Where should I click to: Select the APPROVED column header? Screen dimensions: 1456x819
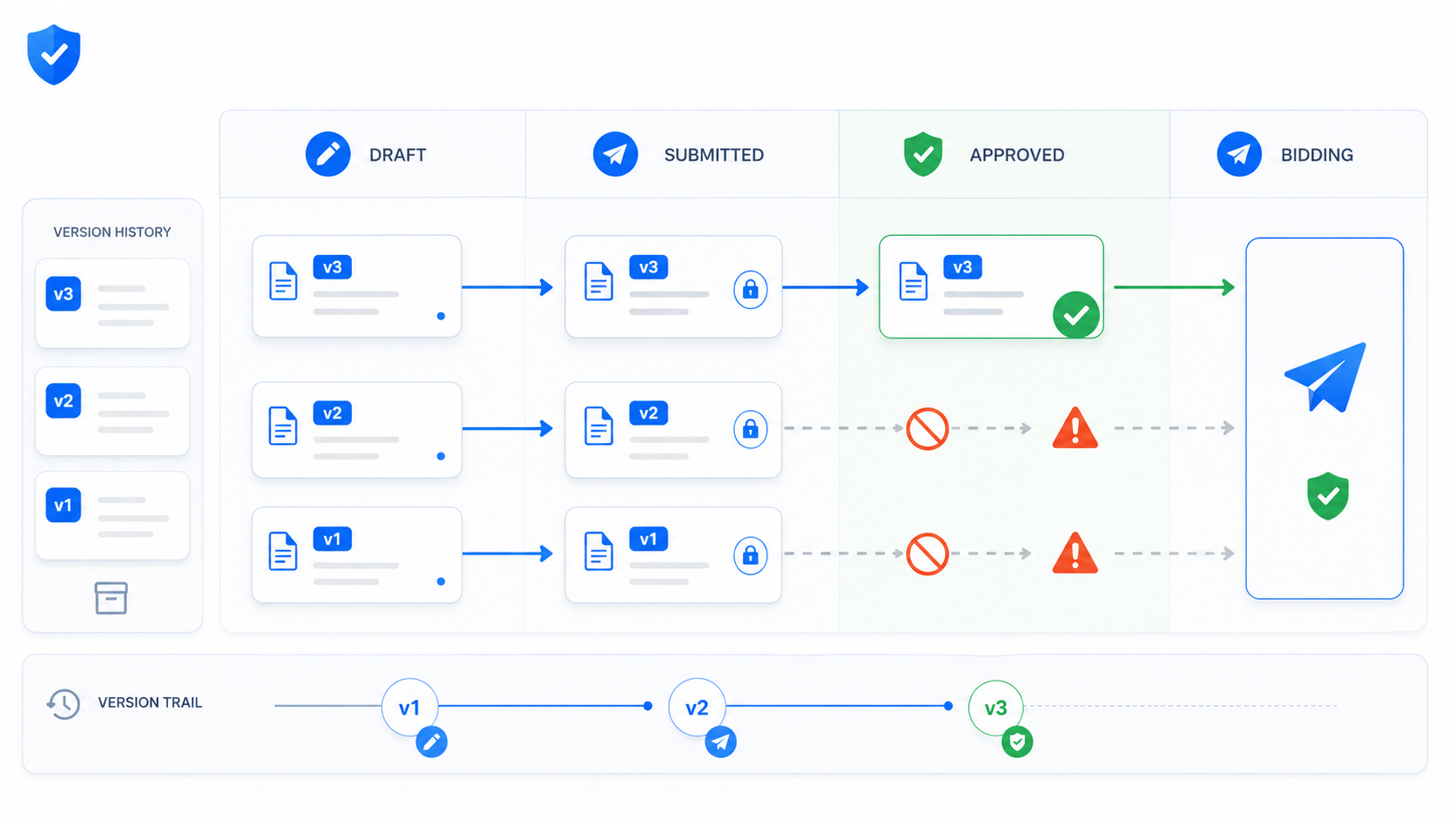click(x=1005, y=154)
